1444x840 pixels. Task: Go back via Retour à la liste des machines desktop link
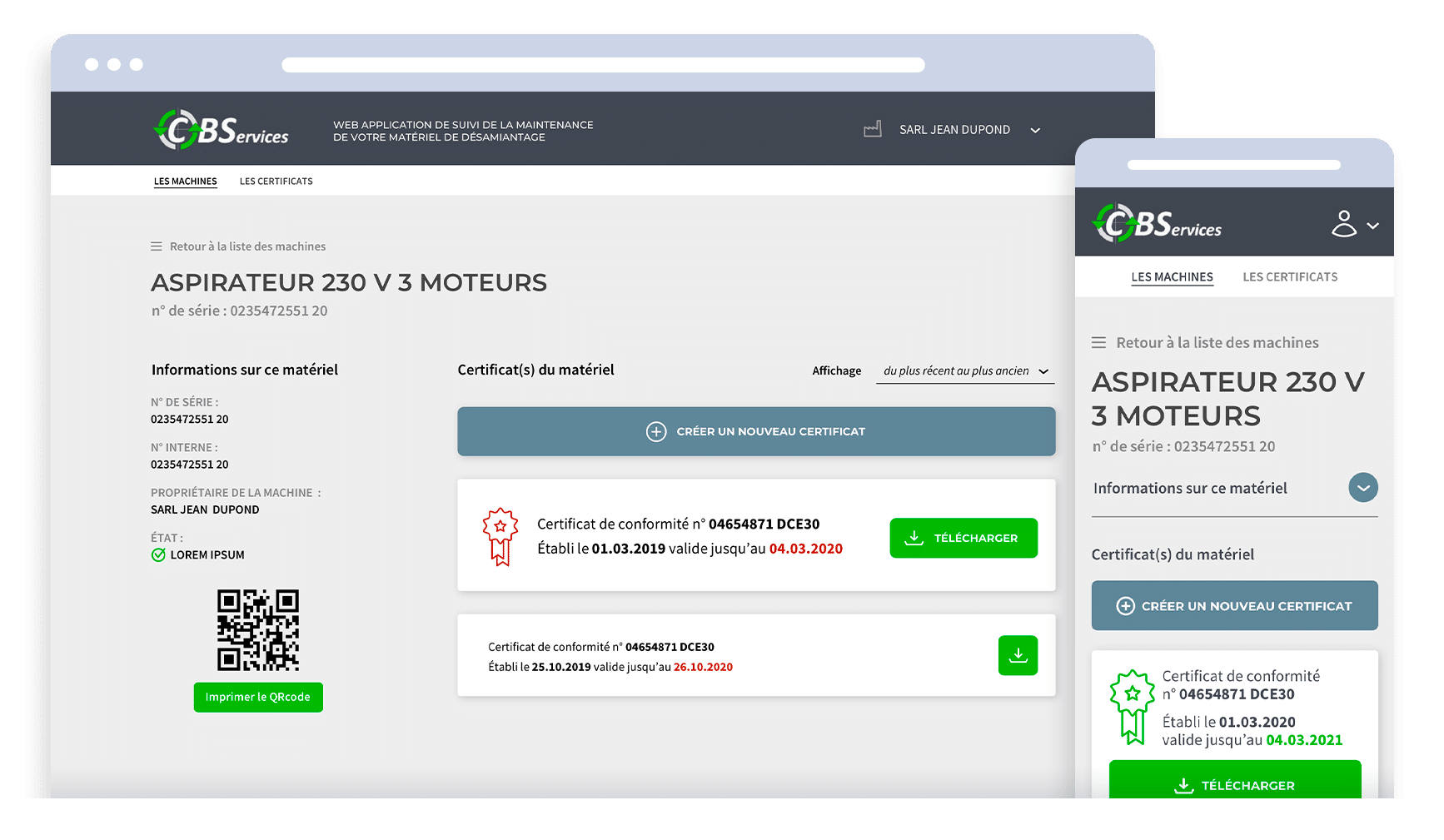click(247, 246)
